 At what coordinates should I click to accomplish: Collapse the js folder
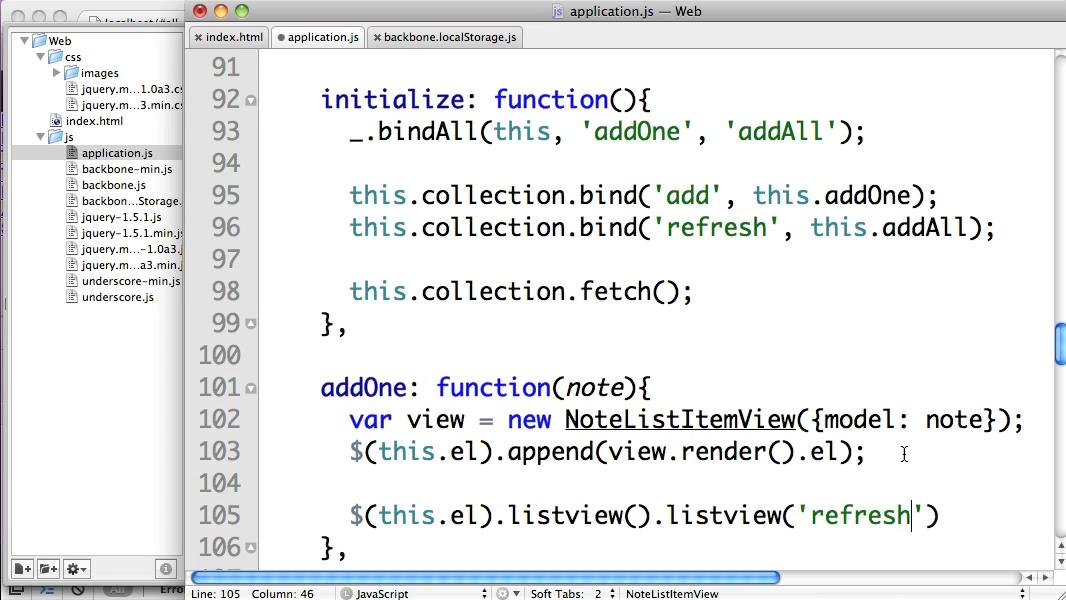coord(40,137)
